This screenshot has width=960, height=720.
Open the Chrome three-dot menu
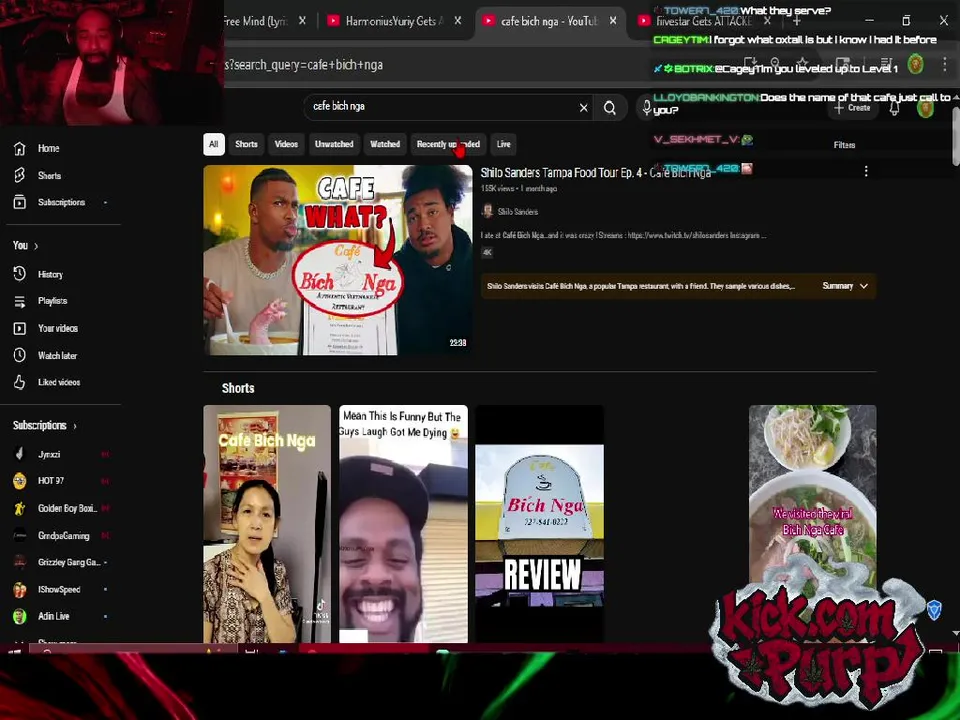pyautogui.click(x=945, y=64)
